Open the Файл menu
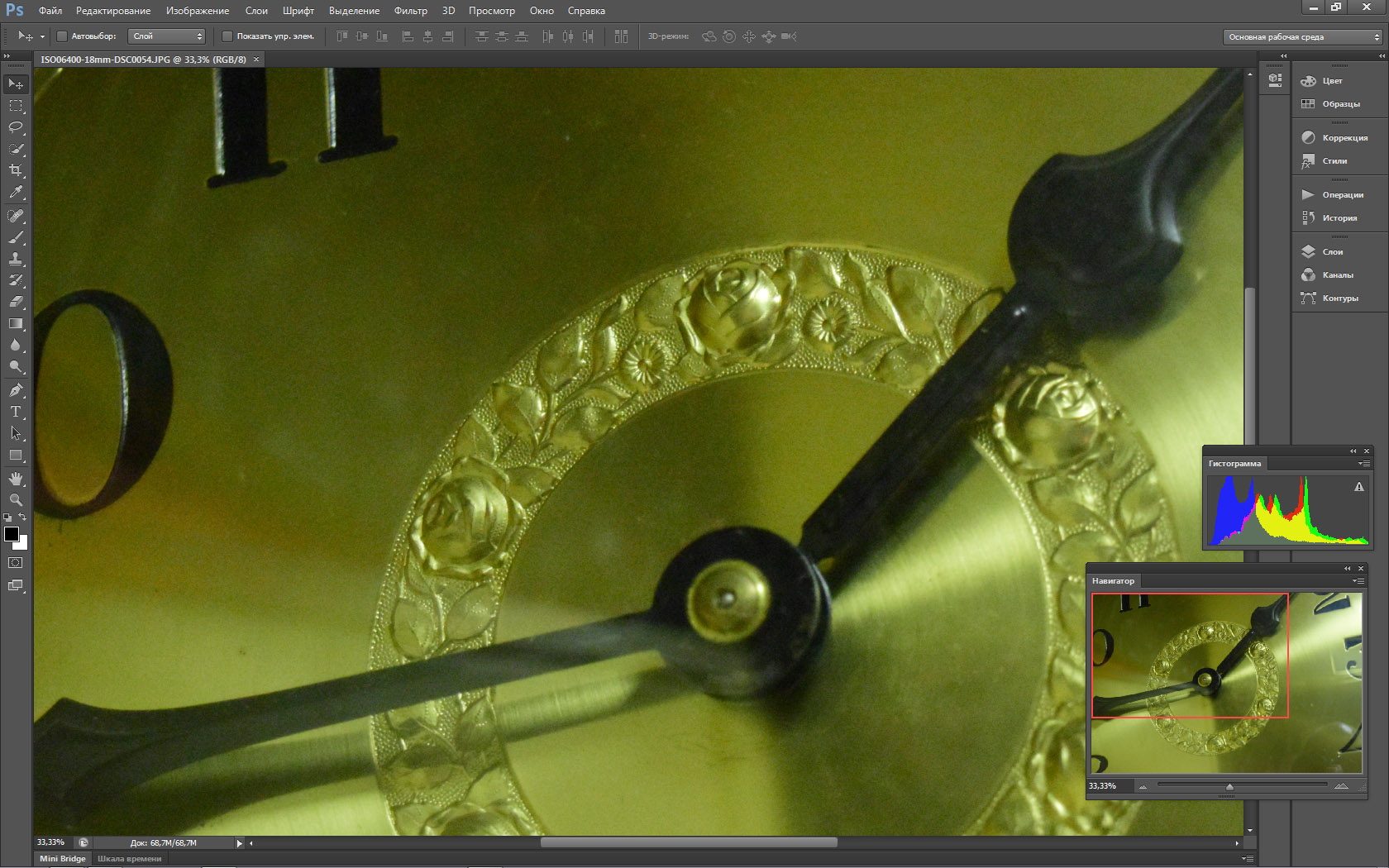This screenshot has width=1389, height=868. point(50,11)
